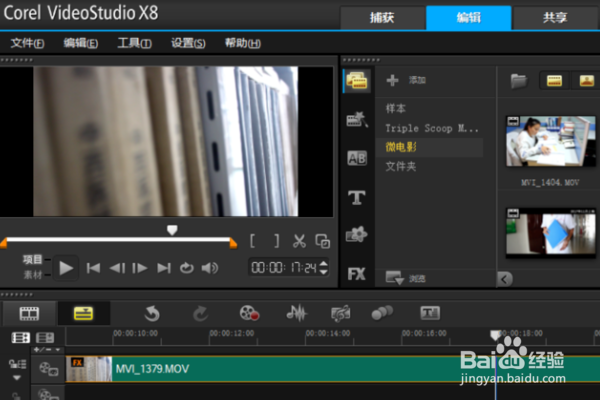Jump to the start of project

click(93, 268)
